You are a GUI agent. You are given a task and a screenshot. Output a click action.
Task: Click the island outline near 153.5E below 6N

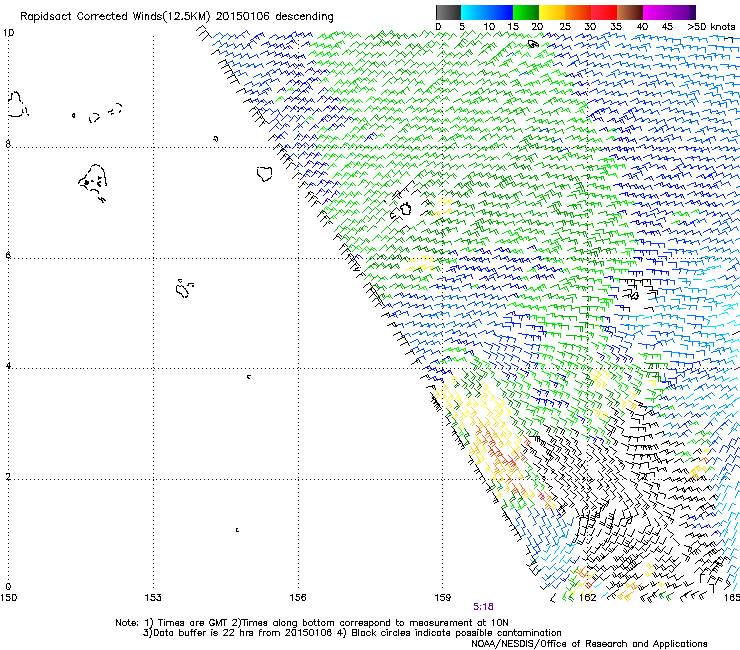click(x=184, y=288)
